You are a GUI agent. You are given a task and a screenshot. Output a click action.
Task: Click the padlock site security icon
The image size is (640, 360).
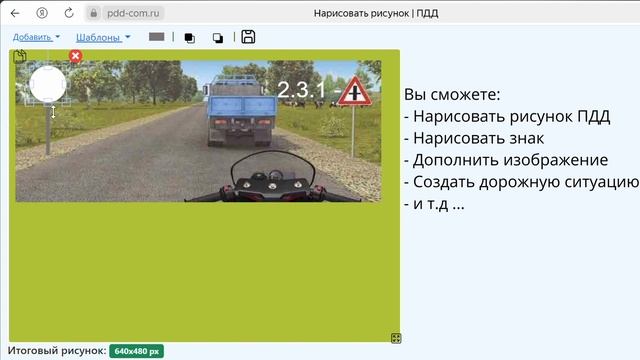93,13
